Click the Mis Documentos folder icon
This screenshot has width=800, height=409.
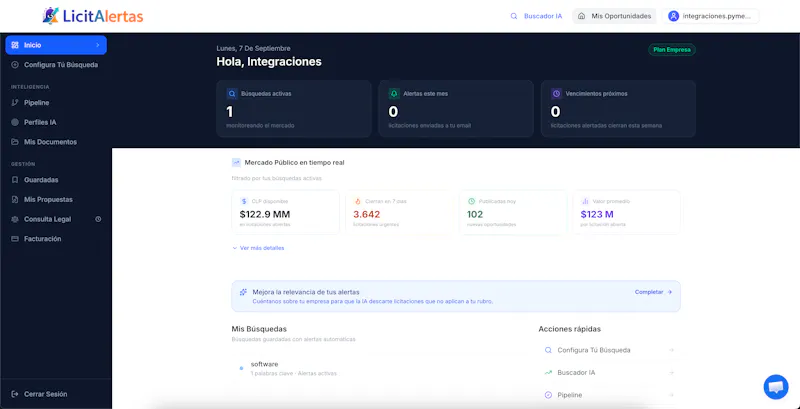[15, 142]
